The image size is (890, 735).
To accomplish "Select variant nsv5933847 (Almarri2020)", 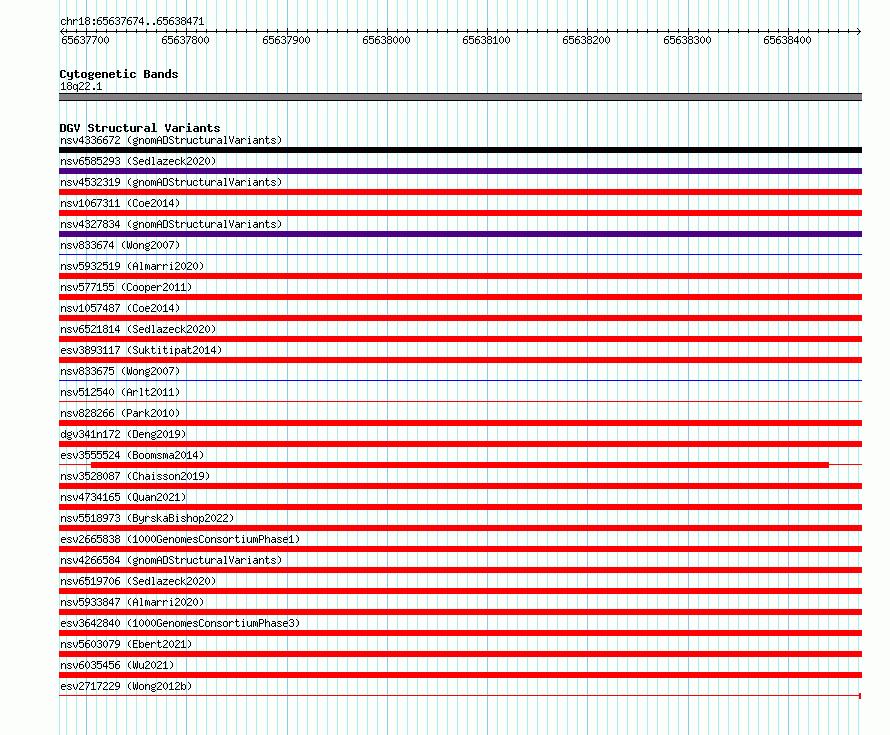I will pyautogui.click(x=132, y=602).
